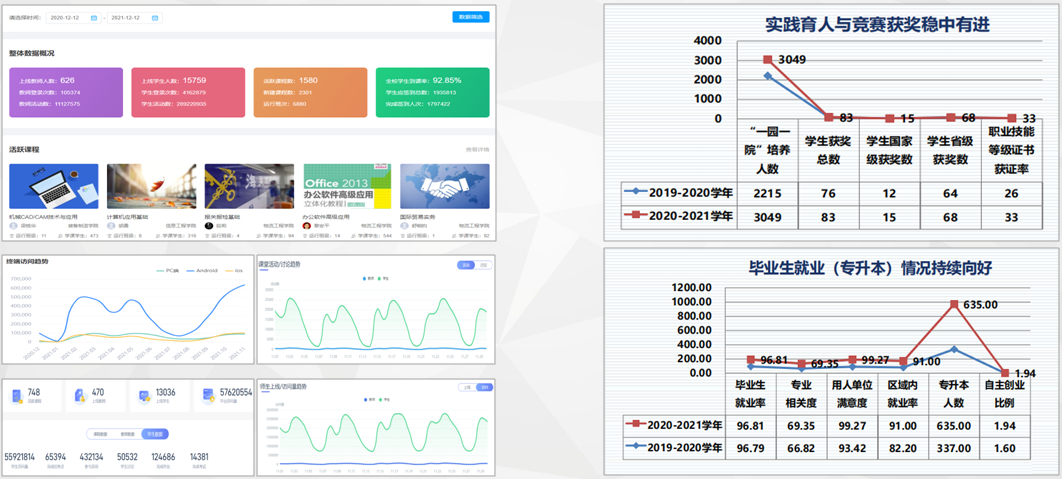Image resolution: width=1062 pixels, height=479 pixels.
Task: Open the start date calendar icon
Action: click(x=94, y=18)
